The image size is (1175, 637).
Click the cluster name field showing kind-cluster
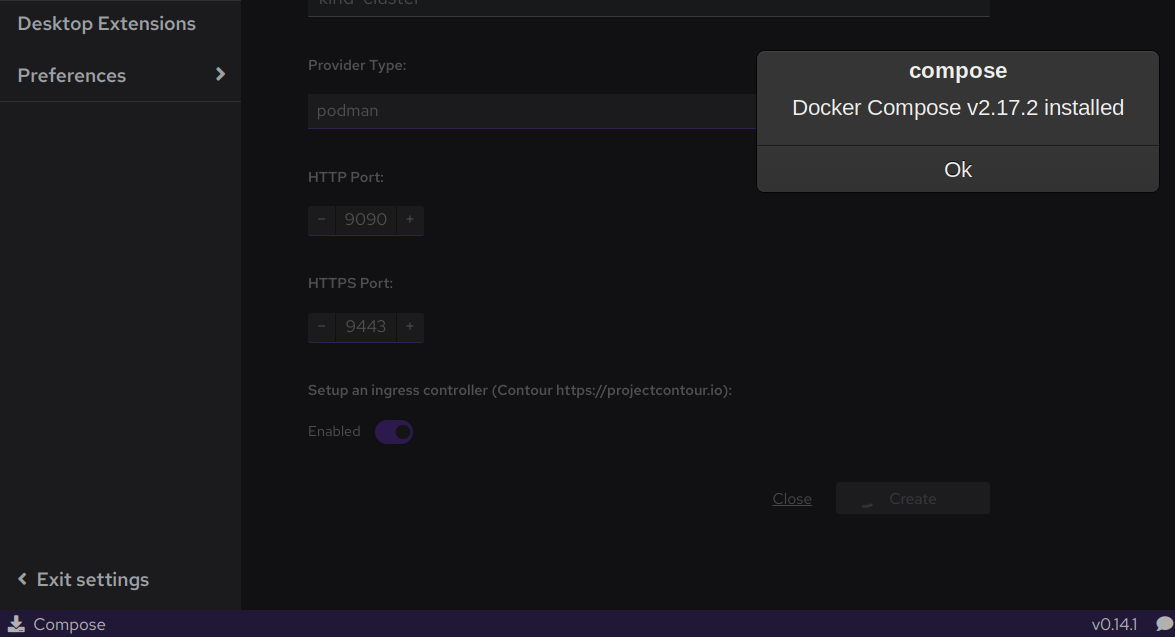[500, 5]
